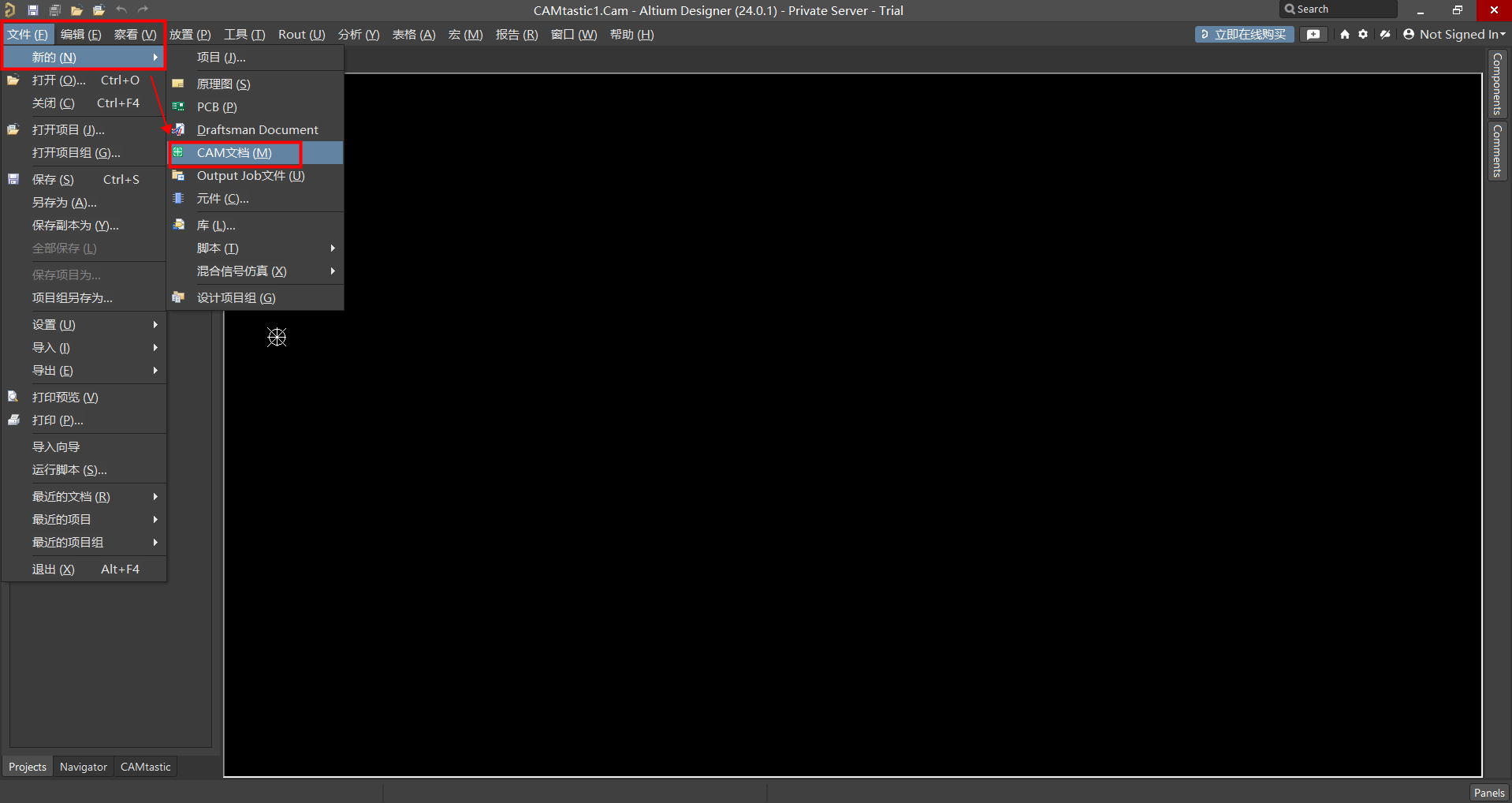Open the Home page icon

(x=1345, y=35)
